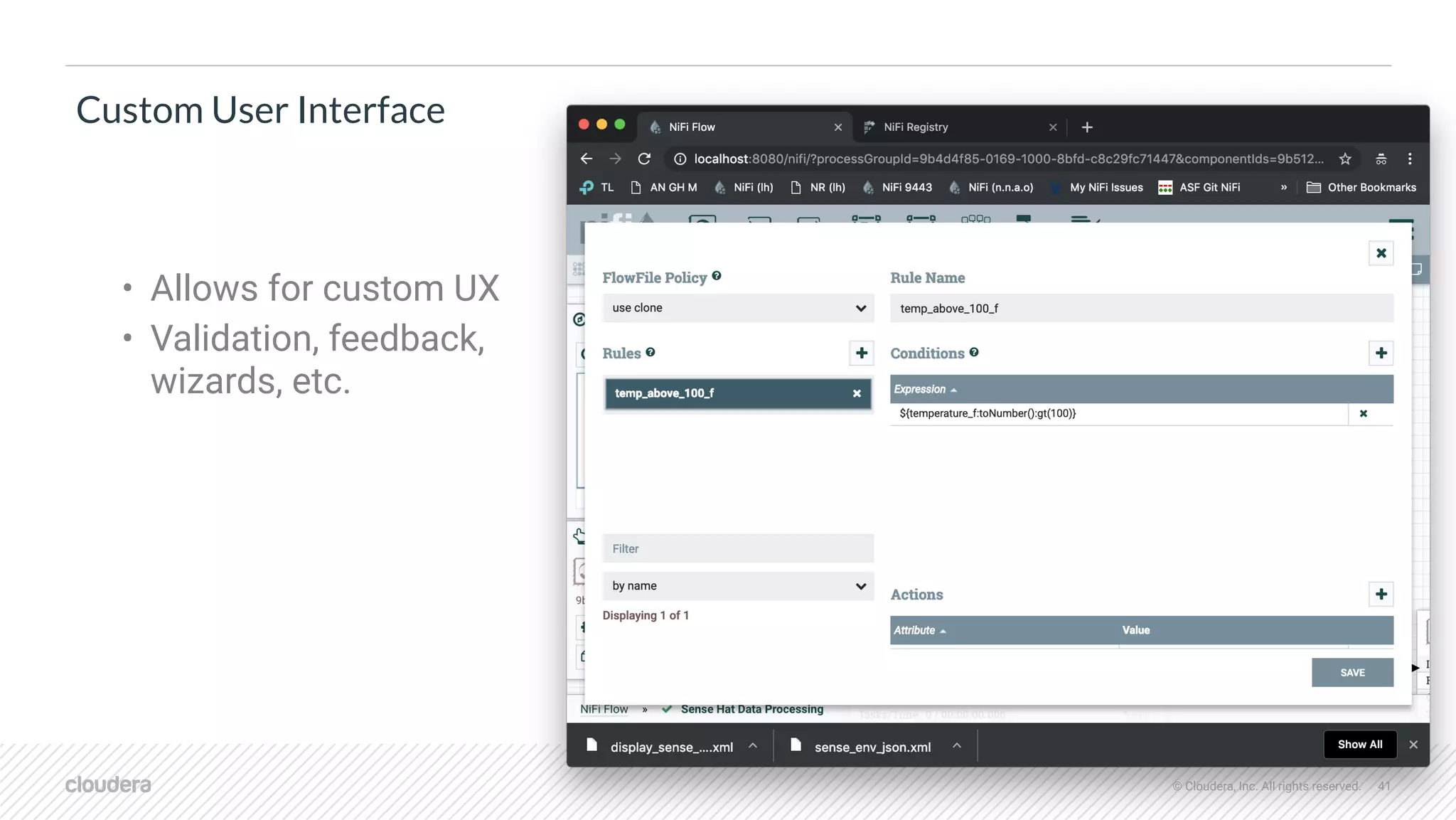1456x820 pixels.
Task: Open the FlowFile Policy dropdown
Action: point(738,308)
